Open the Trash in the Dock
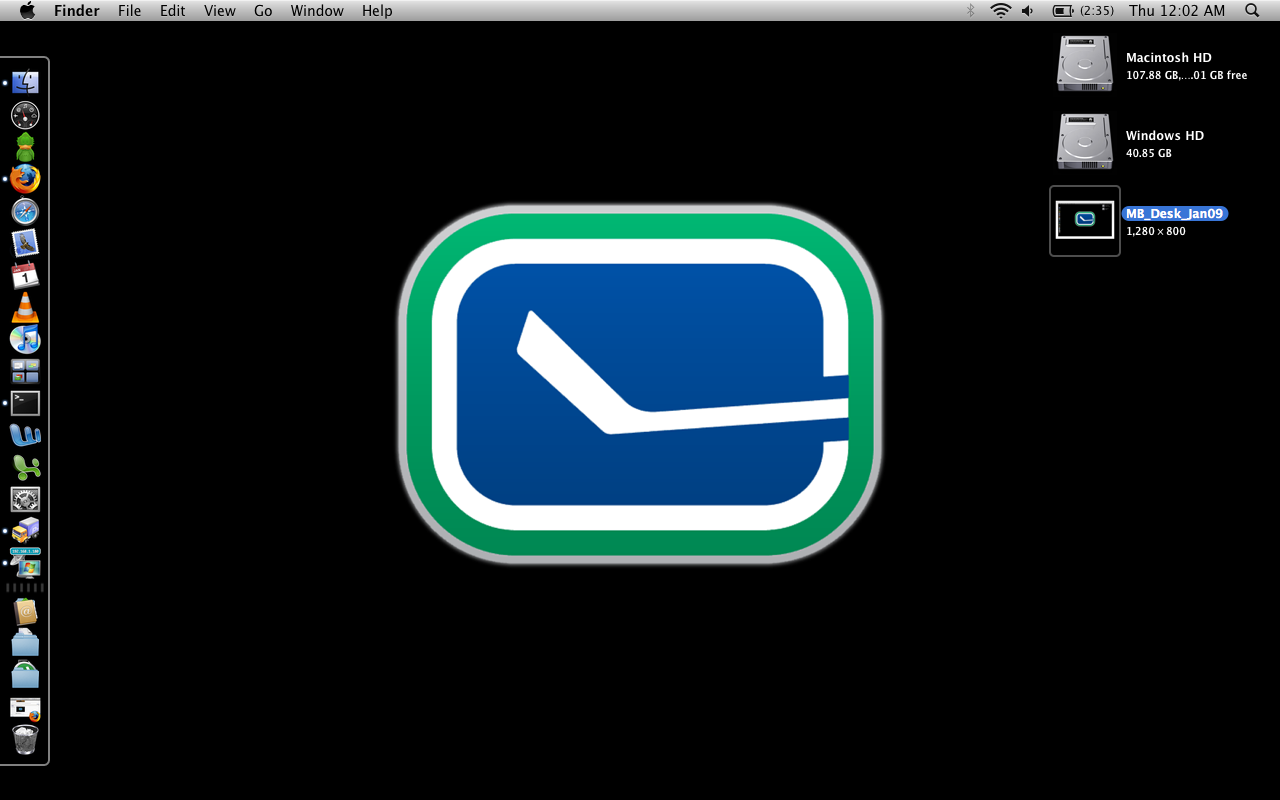The image size is (1280, 800). point(25,740)
